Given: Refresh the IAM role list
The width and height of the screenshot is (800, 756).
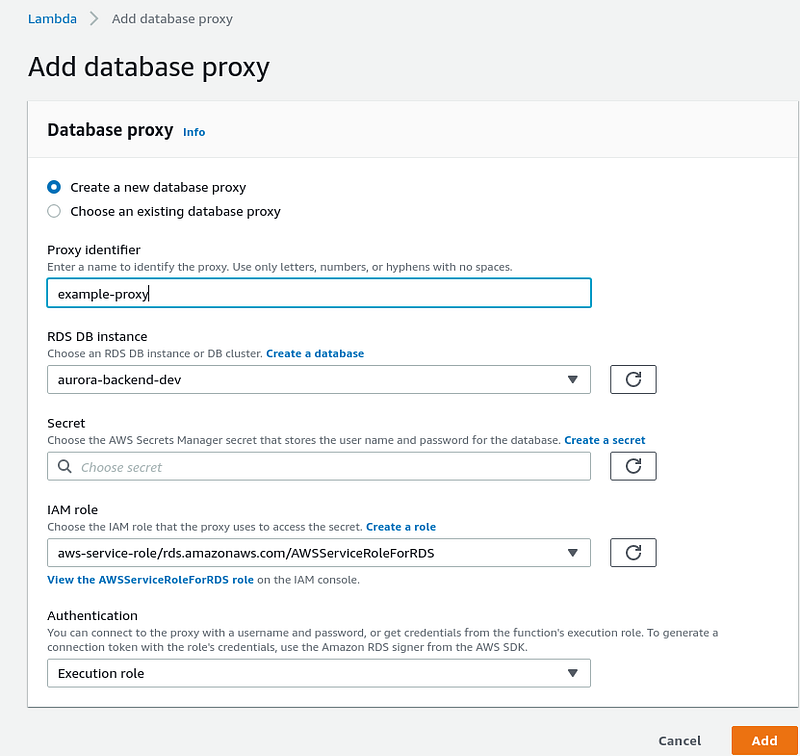Looking at the screenshot, I should (x=633, y=552).
